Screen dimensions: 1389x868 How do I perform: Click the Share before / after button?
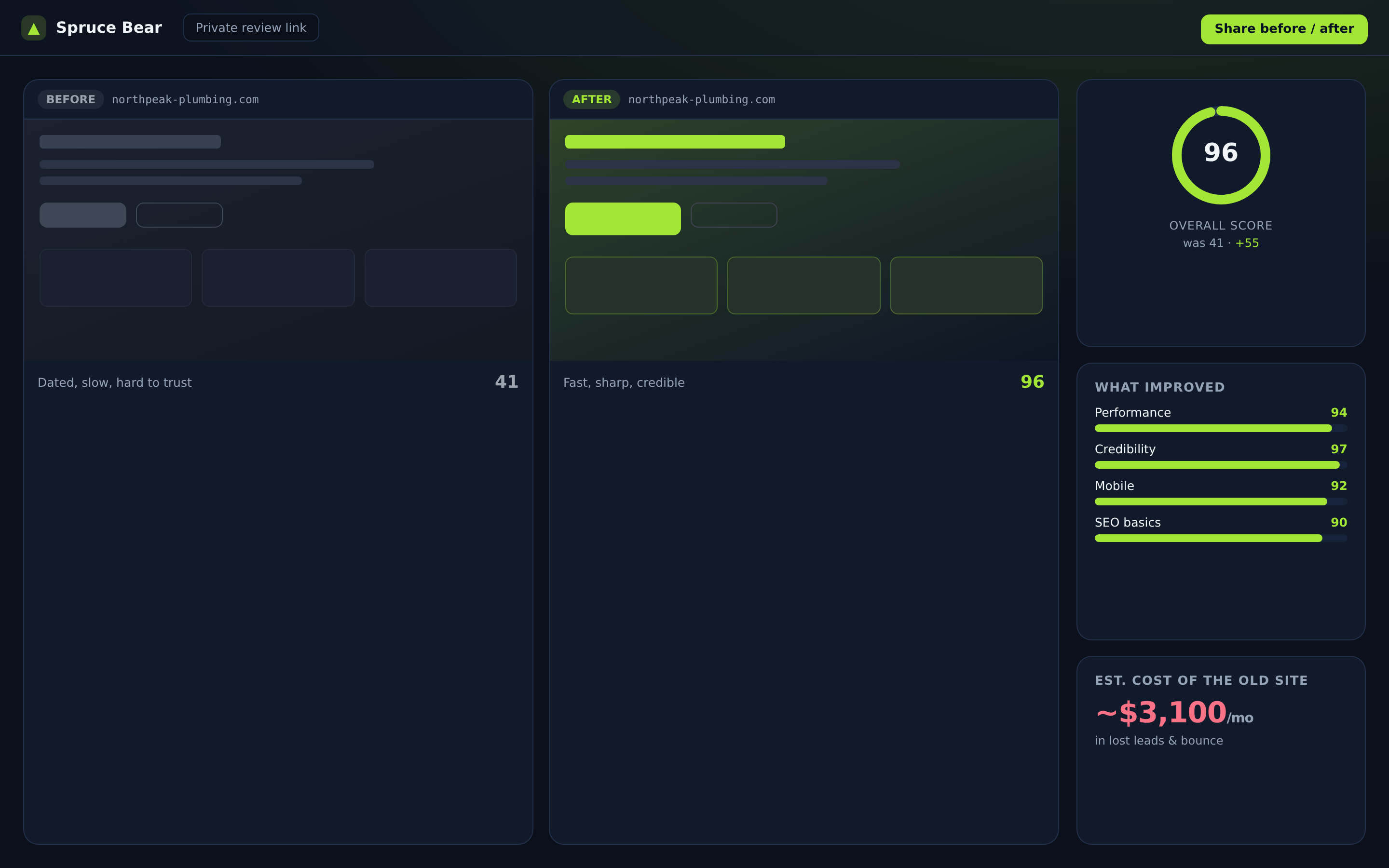pos(1284,29)
